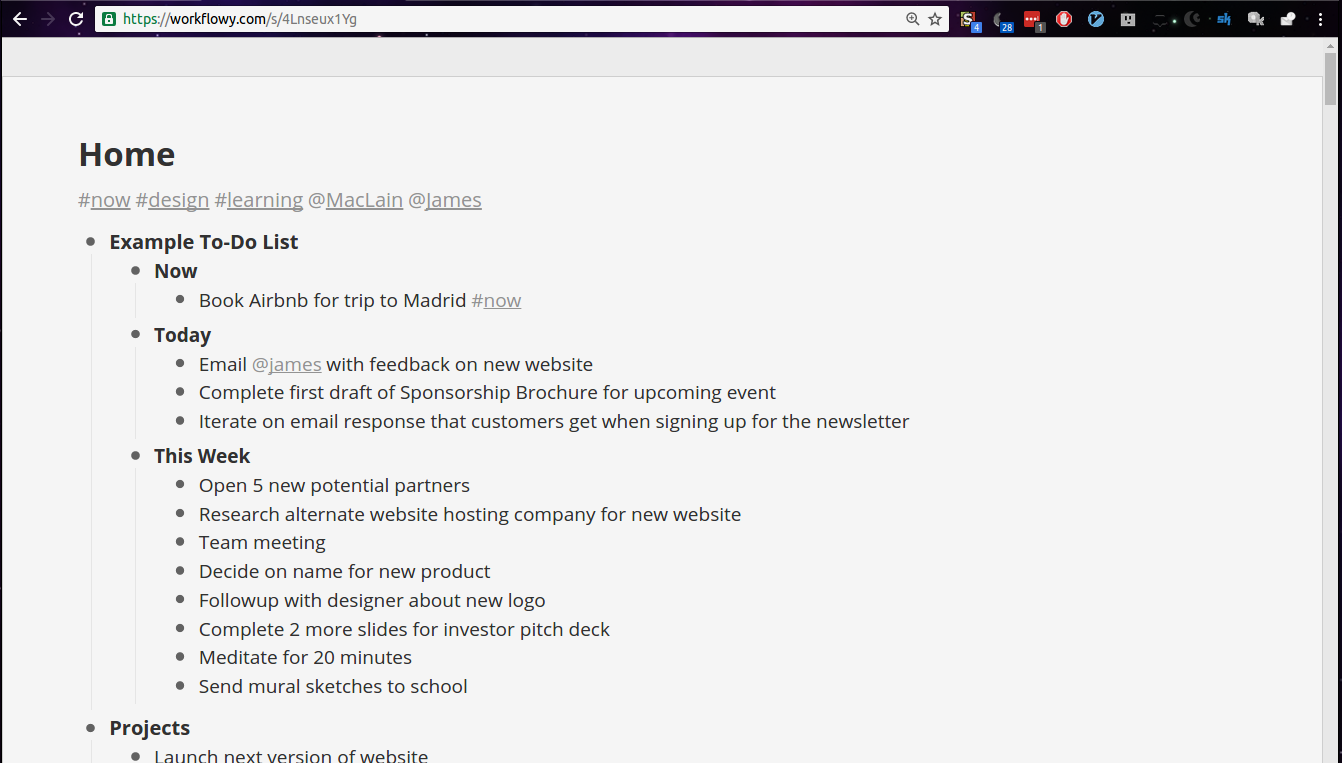Bookmark this page with the star icon
Image resolution: width=1342 pixels, height=763 pixels.
pyautogui.click(x=935, y=19)
